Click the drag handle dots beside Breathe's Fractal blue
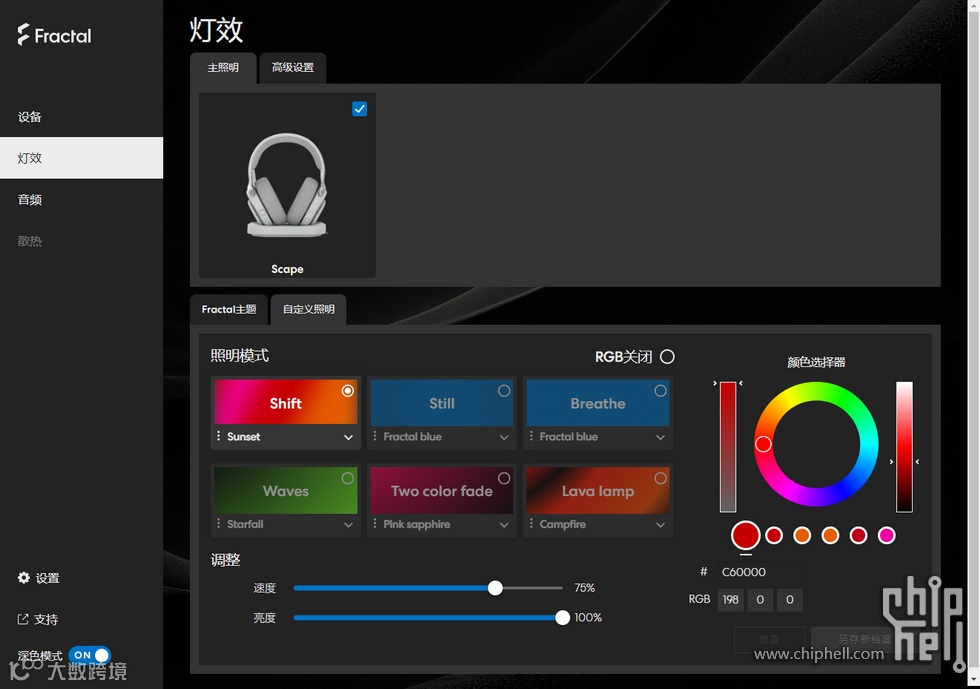 coord(531,436)
